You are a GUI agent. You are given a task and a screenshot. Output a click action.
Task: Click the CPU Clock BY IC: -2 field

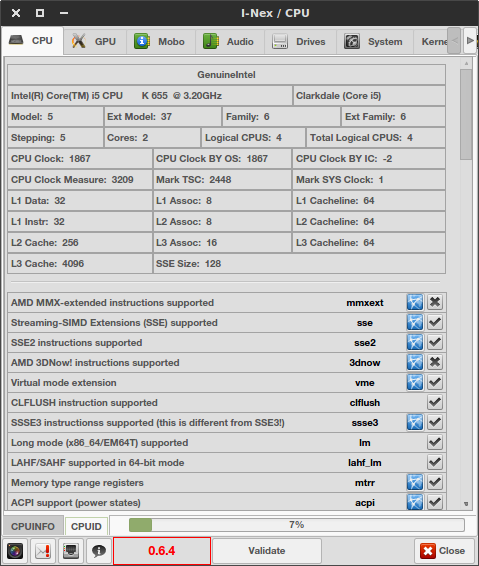pos(369,158)
